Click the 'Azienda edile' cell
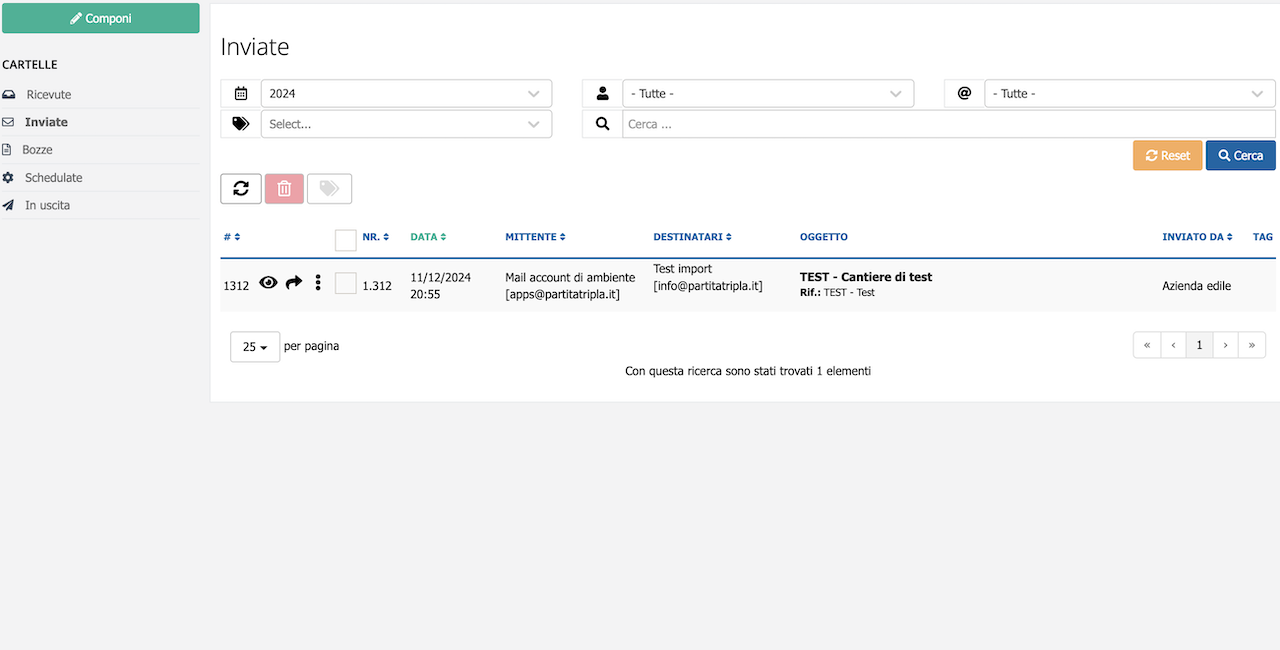The height and width of the screenshot is (650, 1280). click(x=1196, y=286)
